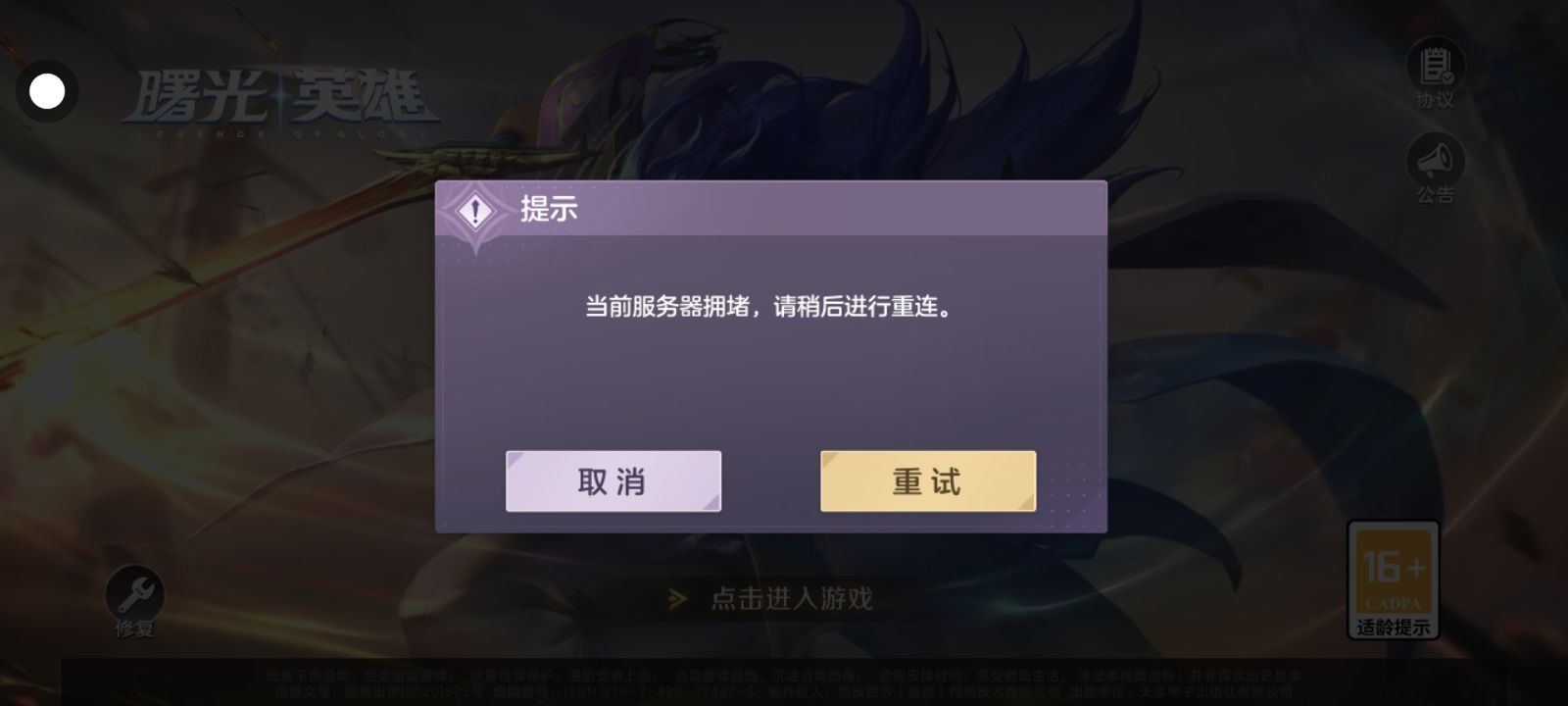Select the 点击进入游戏 text

(792, 598)
